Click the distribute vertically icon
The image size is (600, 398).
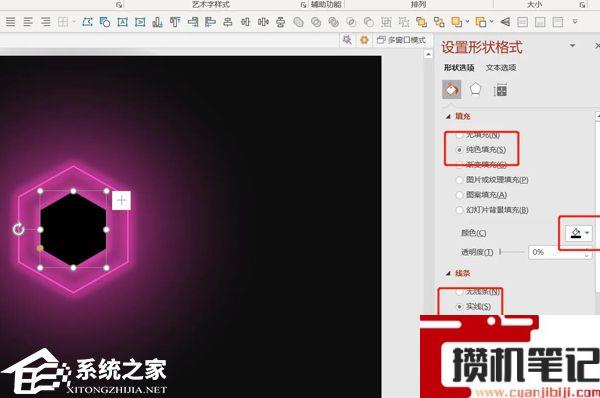(x=280, y=22)
